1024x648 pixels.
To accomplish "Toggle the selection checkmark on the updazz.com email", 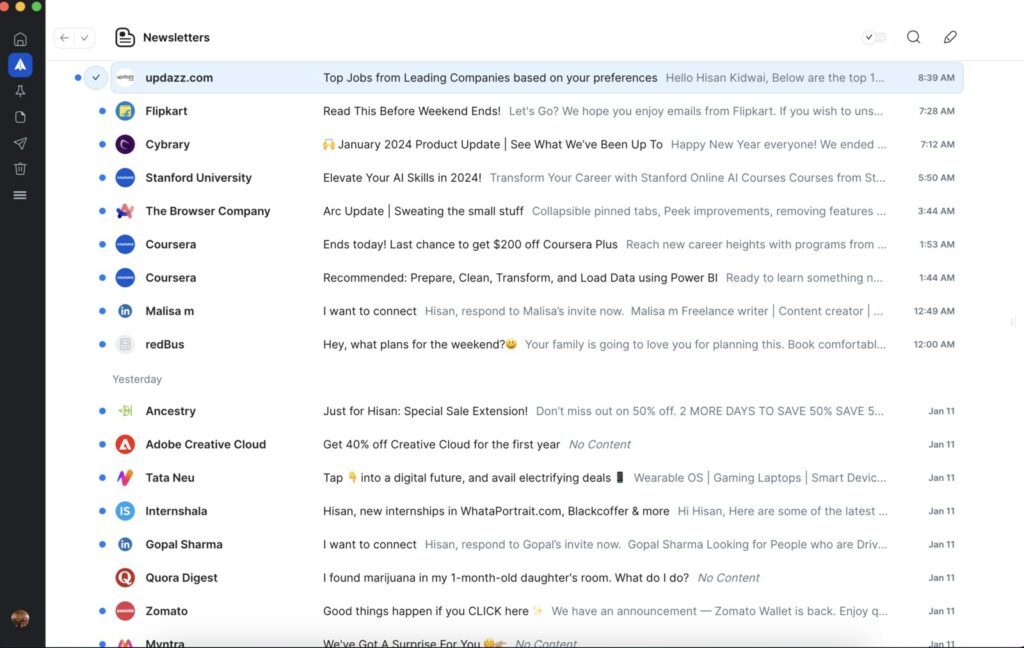I will [96, 77].
